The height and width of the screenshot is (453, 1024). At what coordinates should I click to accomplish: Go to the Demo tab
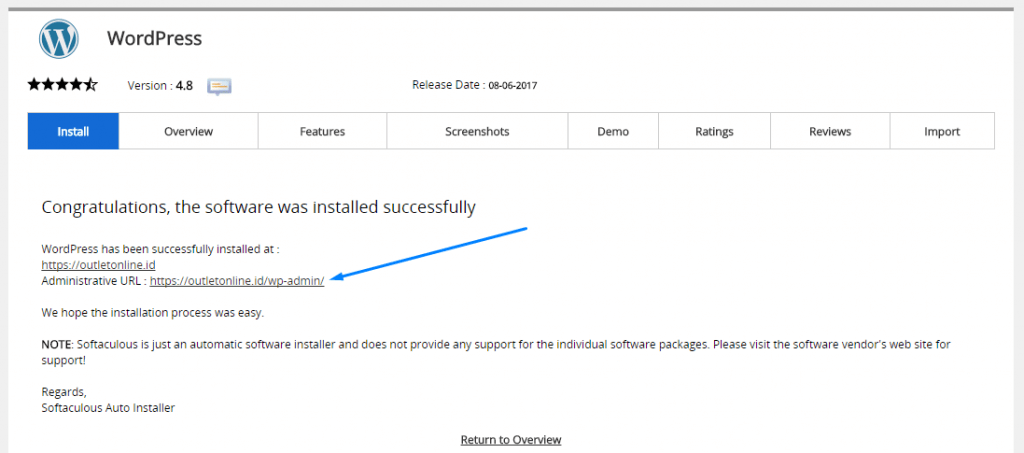(x=613, y=131)
